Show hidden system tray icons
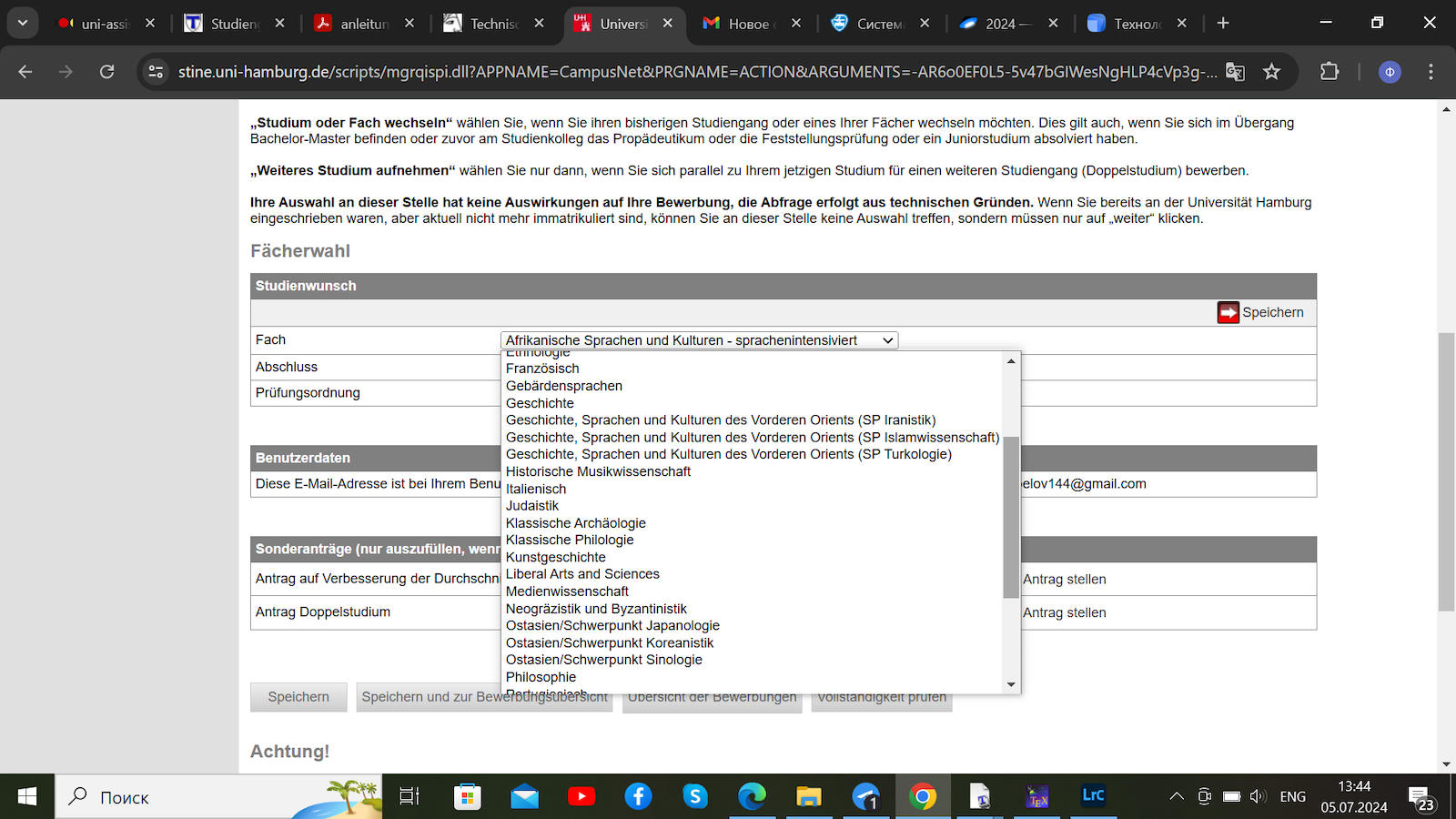Screen dimensions: 1456x819 tap(1176, 797)
